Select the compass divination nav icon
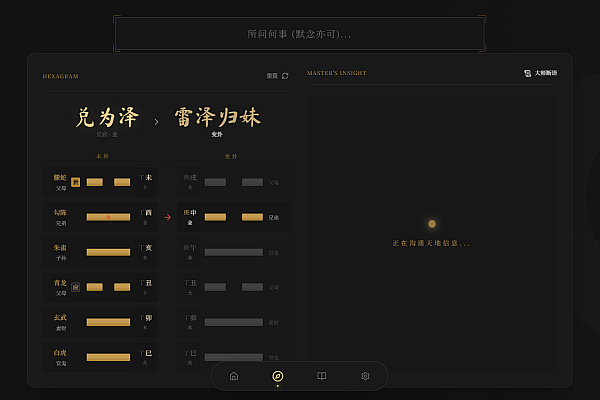This screenshot has height=400, width=600. (278, 376)
